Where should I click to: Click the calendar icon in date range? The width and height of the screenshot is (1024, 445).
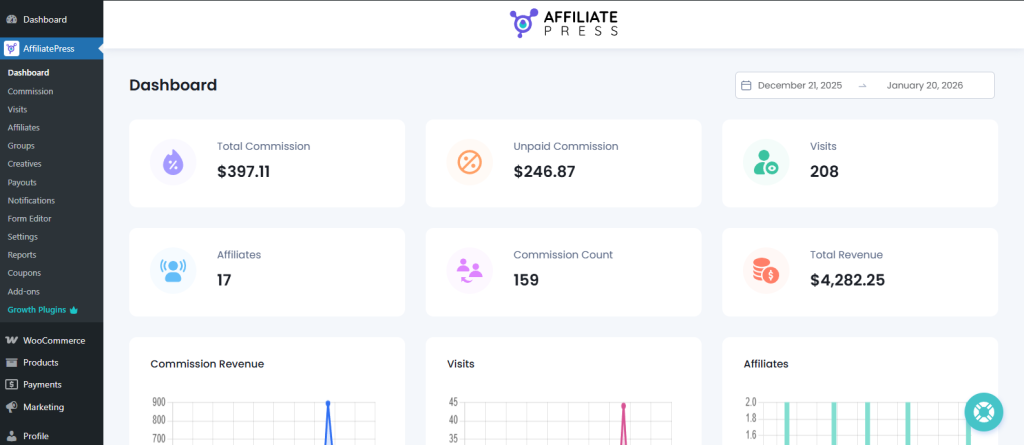(746, 86)
